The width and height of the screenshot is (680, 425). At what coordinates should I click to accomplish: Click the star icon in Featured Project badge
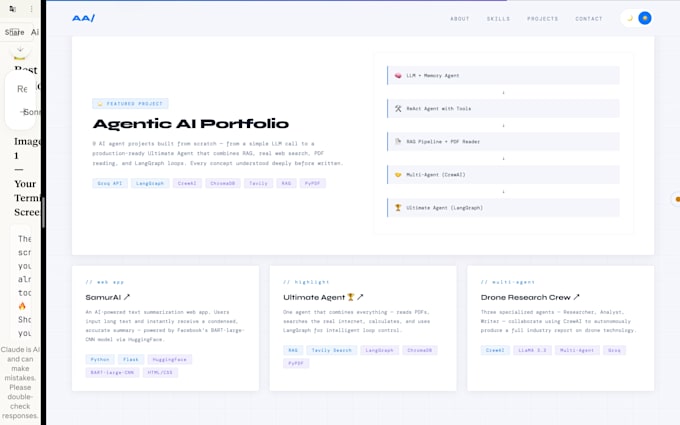[x=100, y=104]
